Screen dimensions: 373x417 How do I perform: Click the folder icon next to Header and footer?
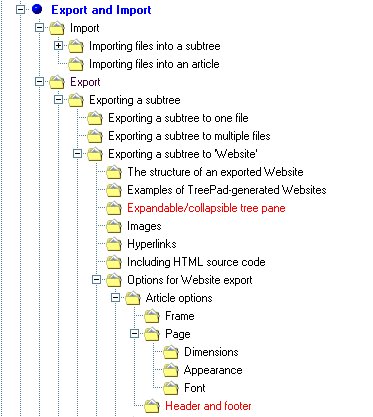[152, 406]
